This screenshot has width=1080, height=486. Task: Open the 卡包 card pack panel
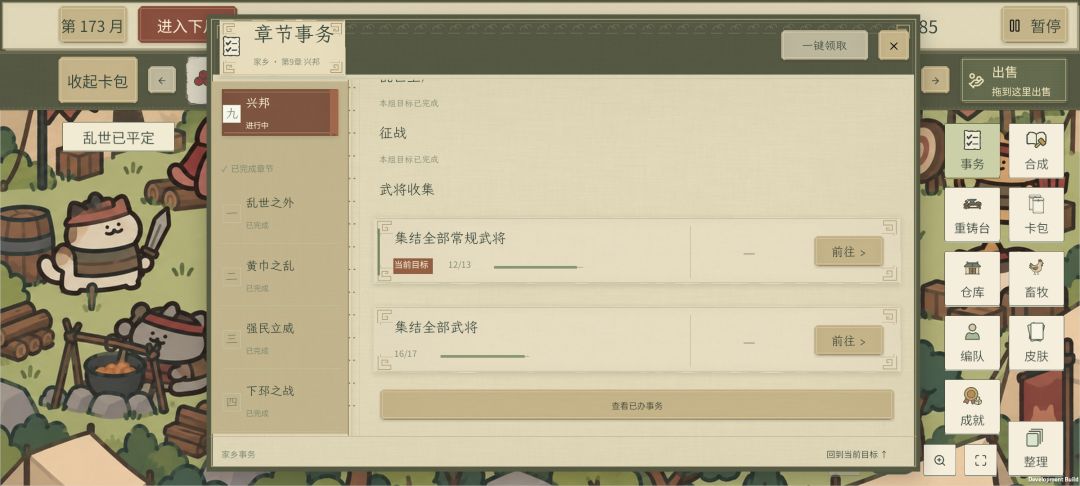pyautogui.click(x=1036, y=214)
